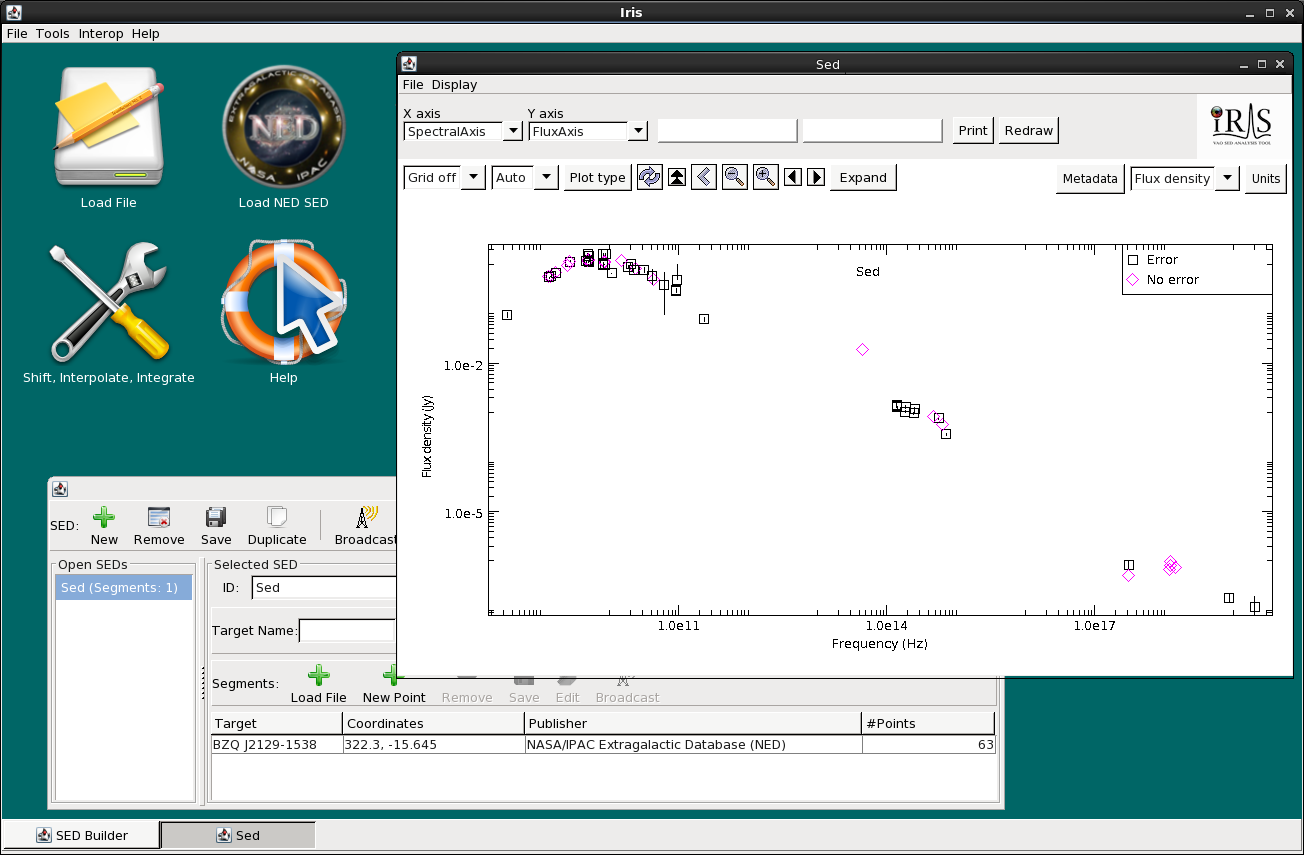Open X axis SpectralAxis dropdown
Viewport: 1304px width, 855px height.
(512, 131)
